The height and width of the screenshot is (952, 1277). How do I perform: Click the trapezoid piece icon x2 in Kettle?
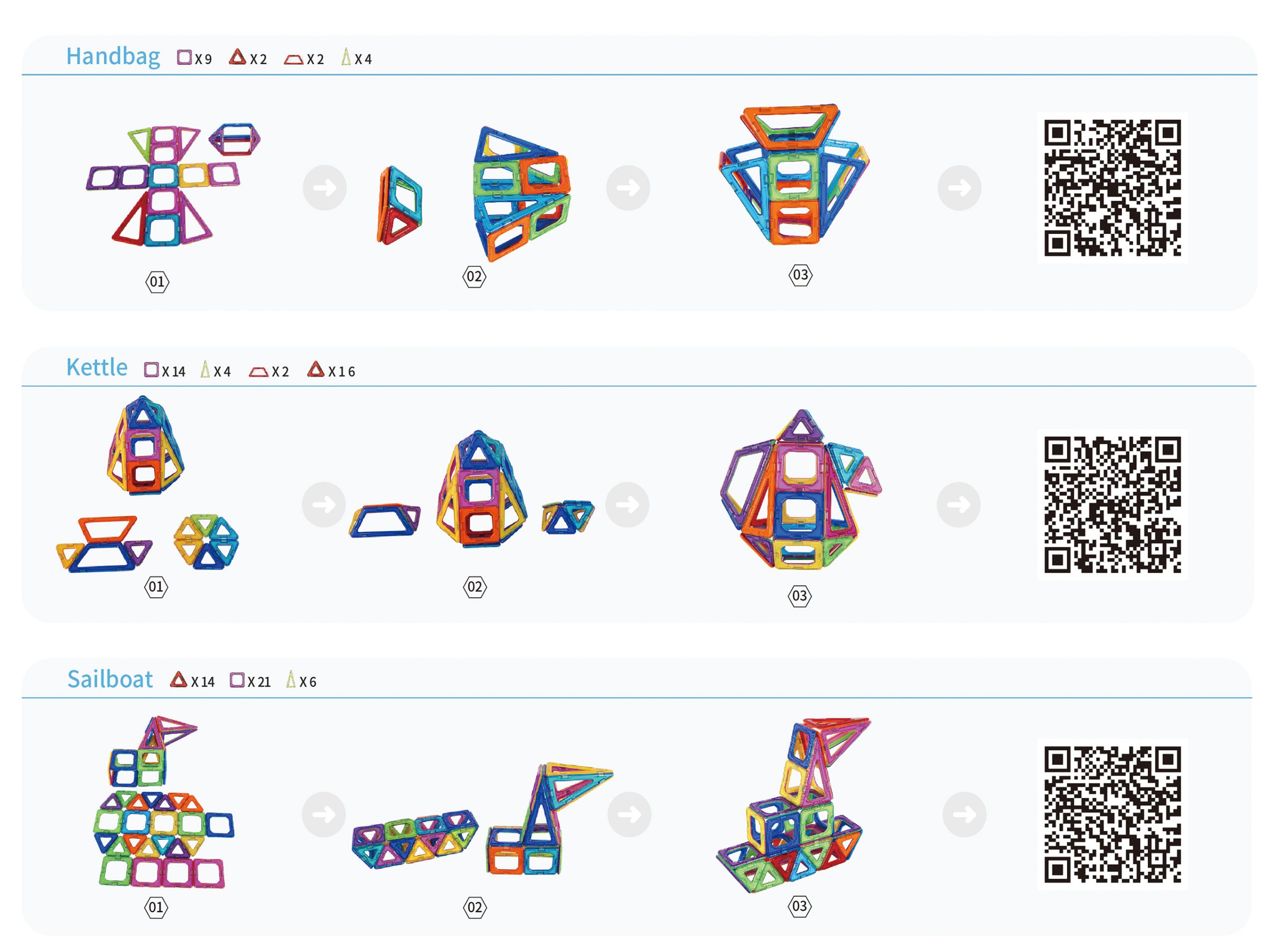(x=258, y=372)
